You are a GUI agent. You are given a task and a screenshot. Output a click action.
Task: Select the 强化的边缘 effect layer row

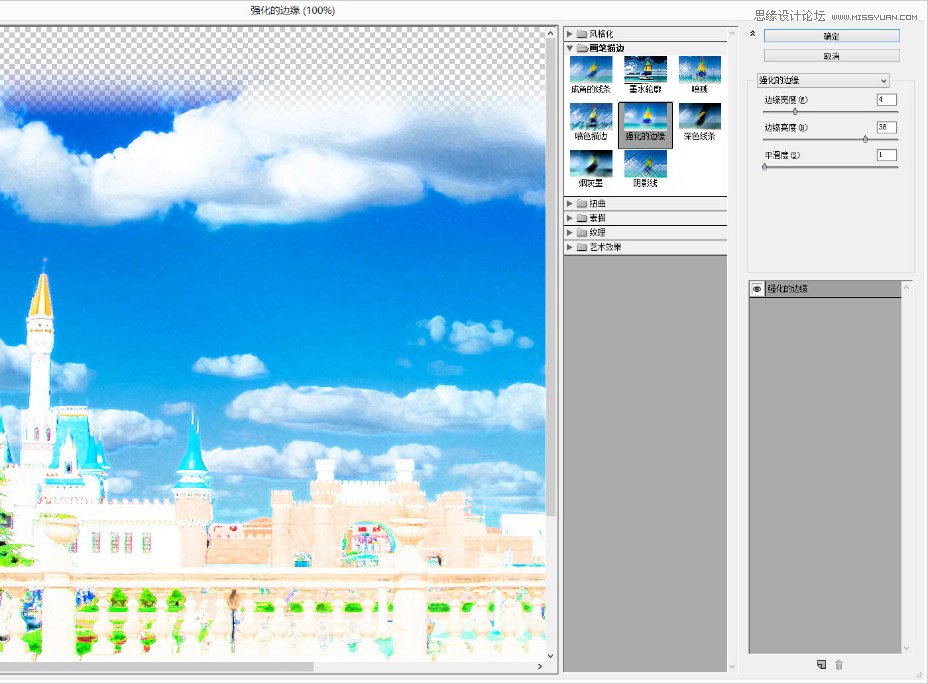point(825,289)
